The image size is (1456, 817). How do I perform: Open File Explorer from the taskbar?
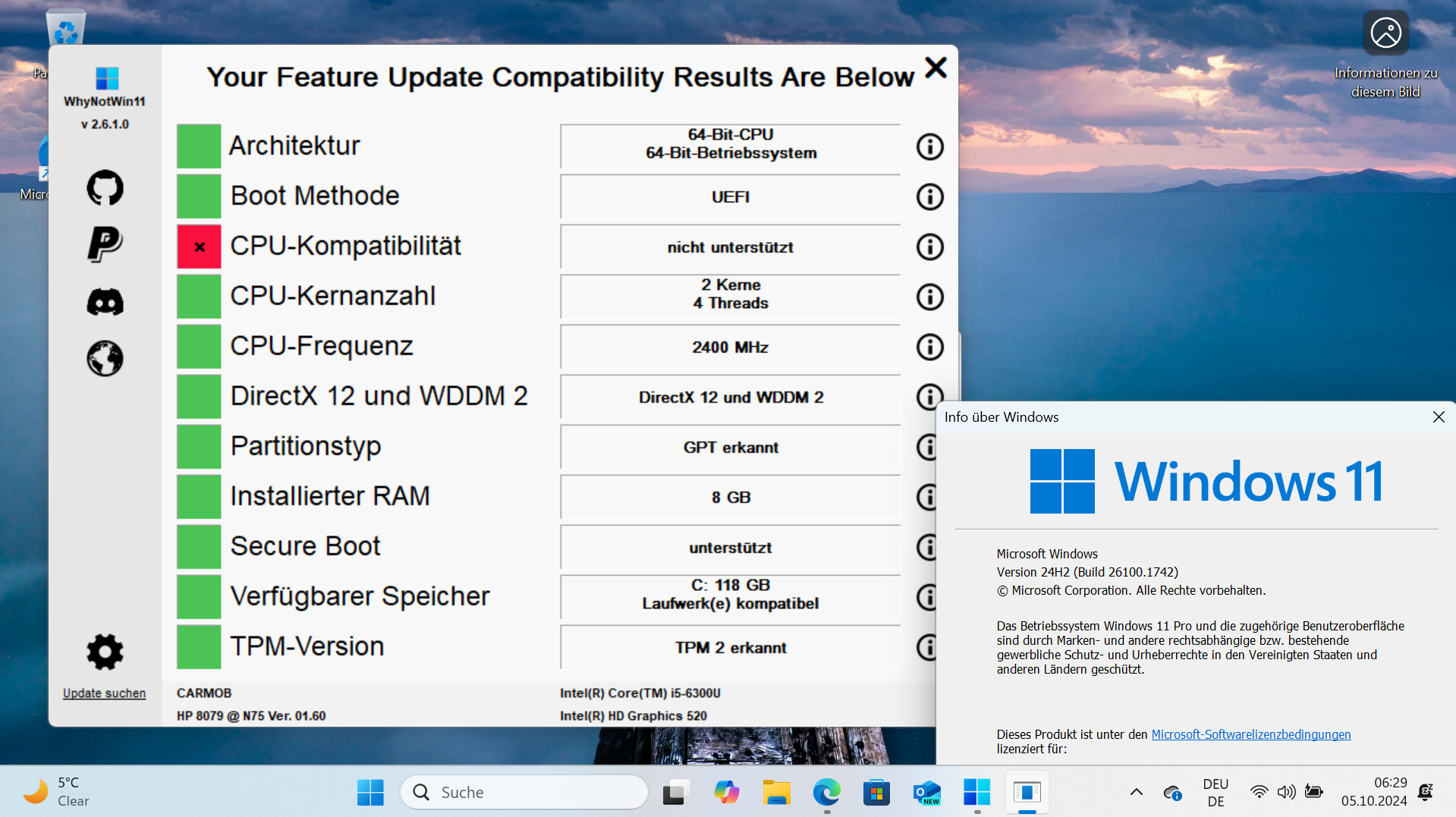[x=776, y=792]
